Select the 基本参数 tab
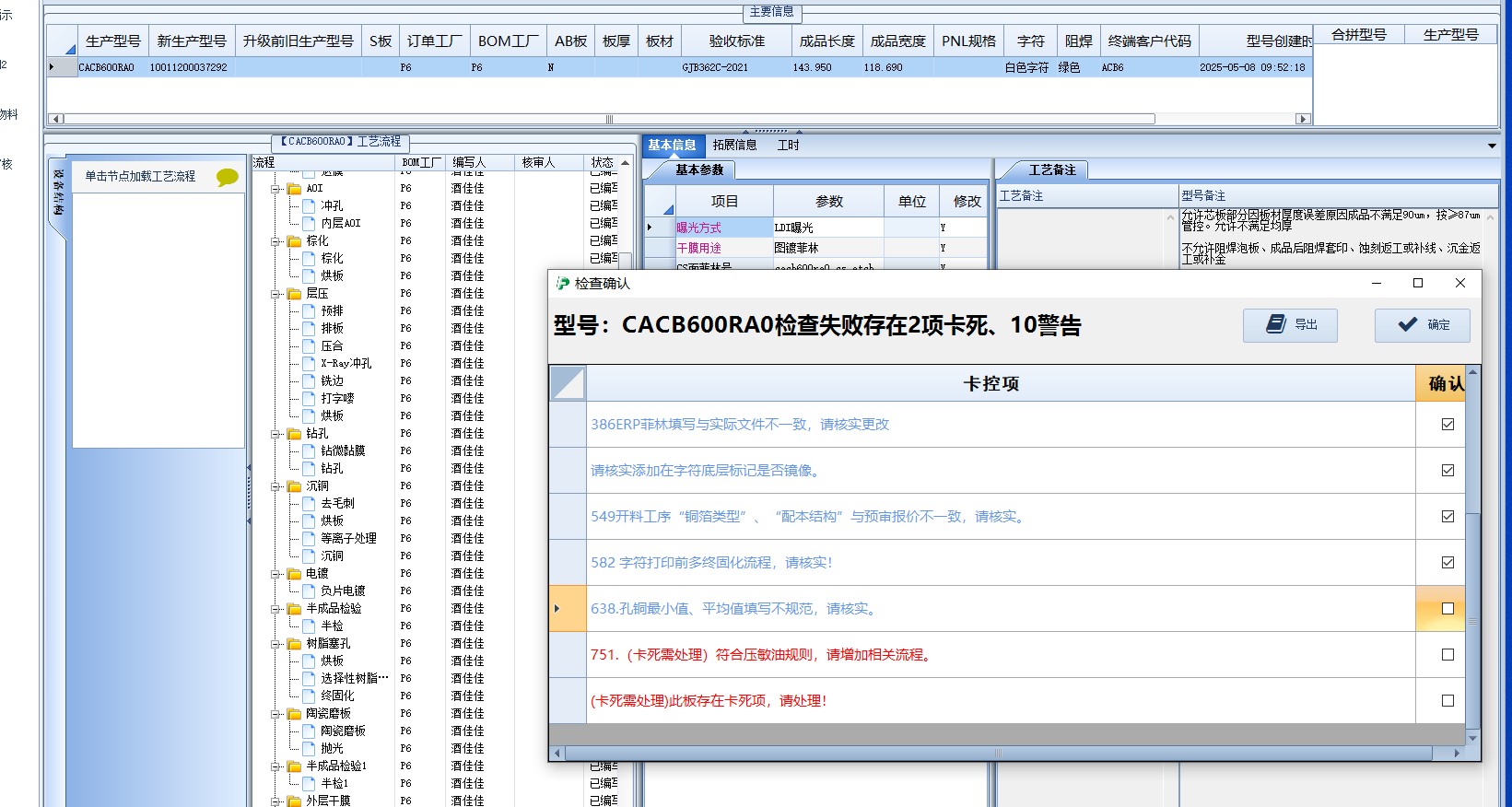 tap(699, 170)
